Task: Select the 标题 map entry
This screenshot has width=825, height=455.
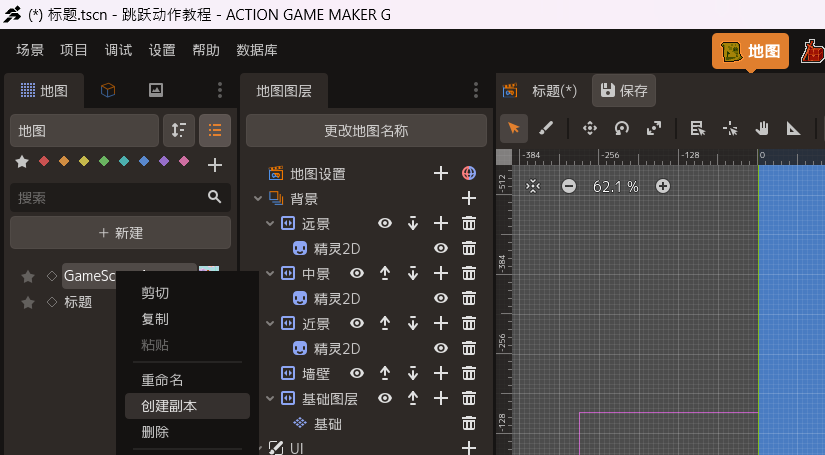Action: pos(78,302)
